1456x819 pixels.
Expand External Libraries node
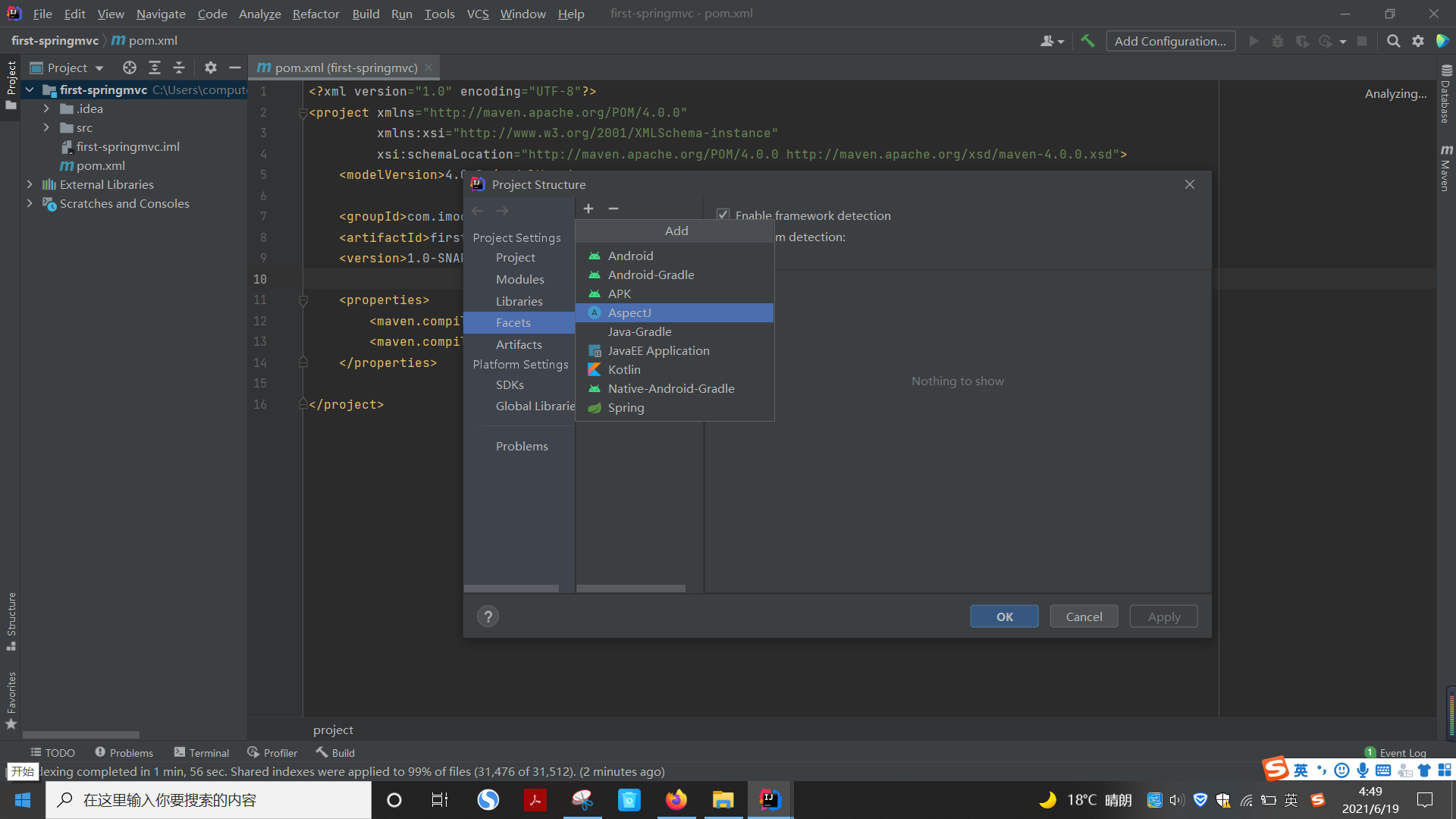click(30, 184)
